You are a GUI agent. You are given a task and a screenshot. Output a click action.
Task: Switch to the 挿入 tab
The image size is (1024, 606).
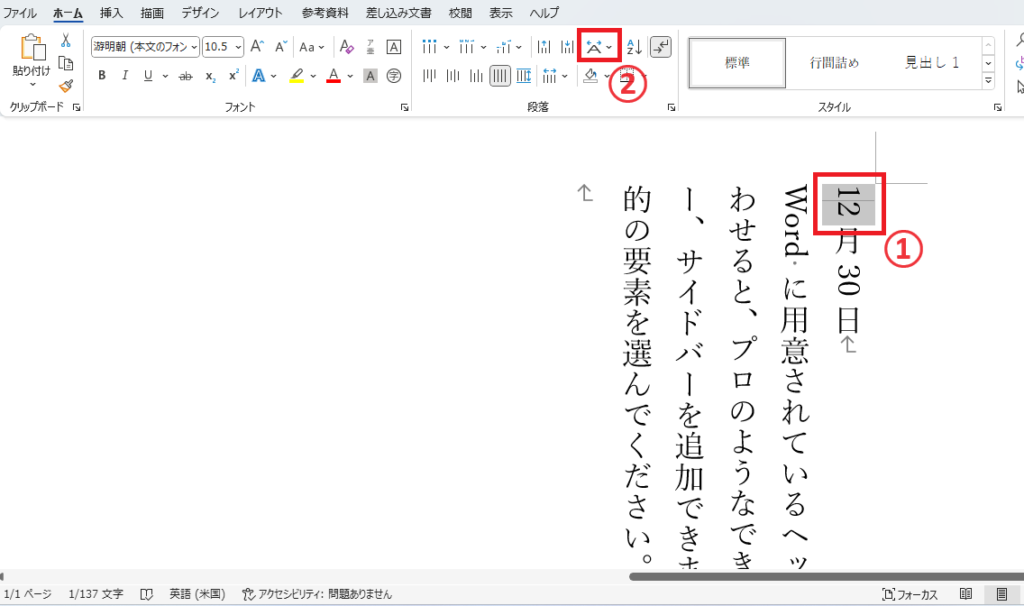111,12
